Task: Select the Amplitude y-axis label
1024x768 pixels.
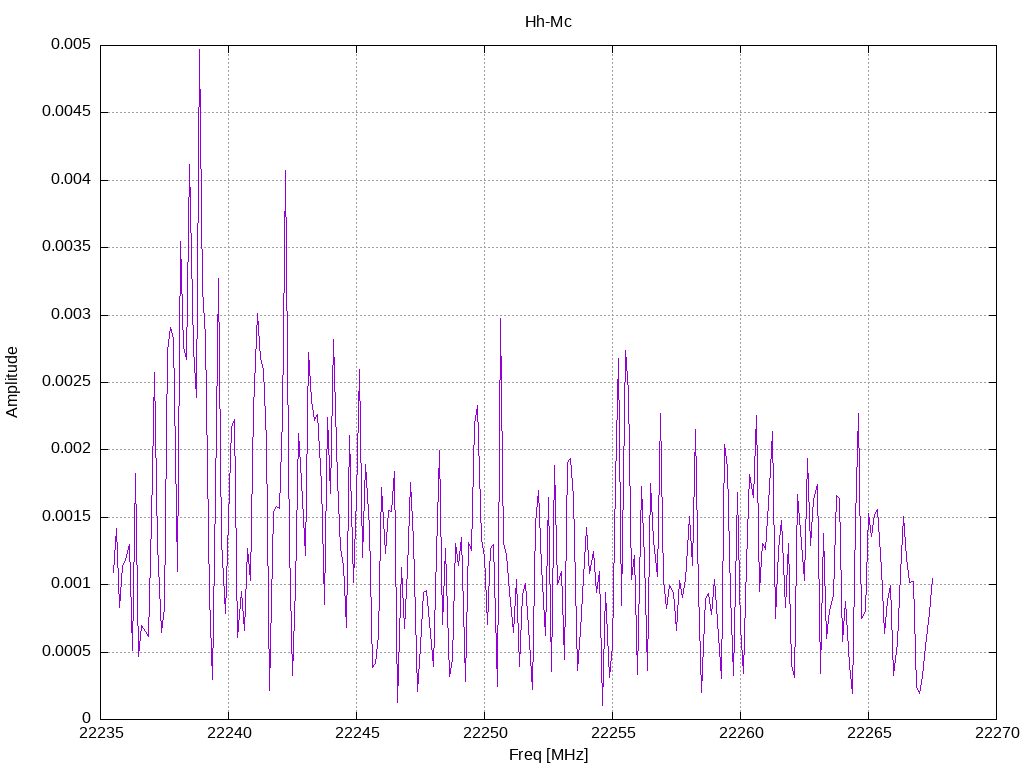Action: tap(13, 382)
